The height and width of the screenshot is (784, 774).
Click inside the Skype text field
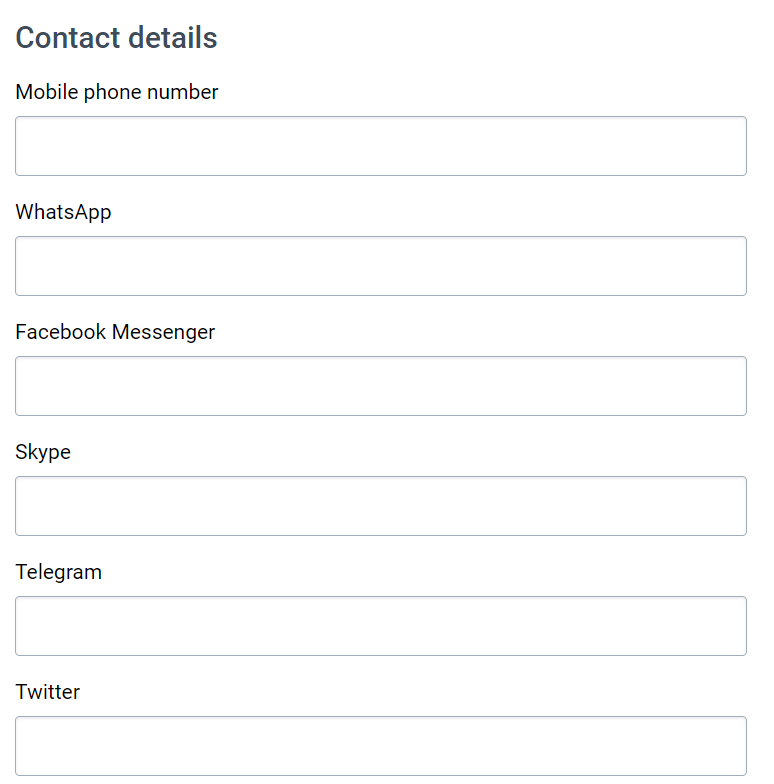coord(381,506)
